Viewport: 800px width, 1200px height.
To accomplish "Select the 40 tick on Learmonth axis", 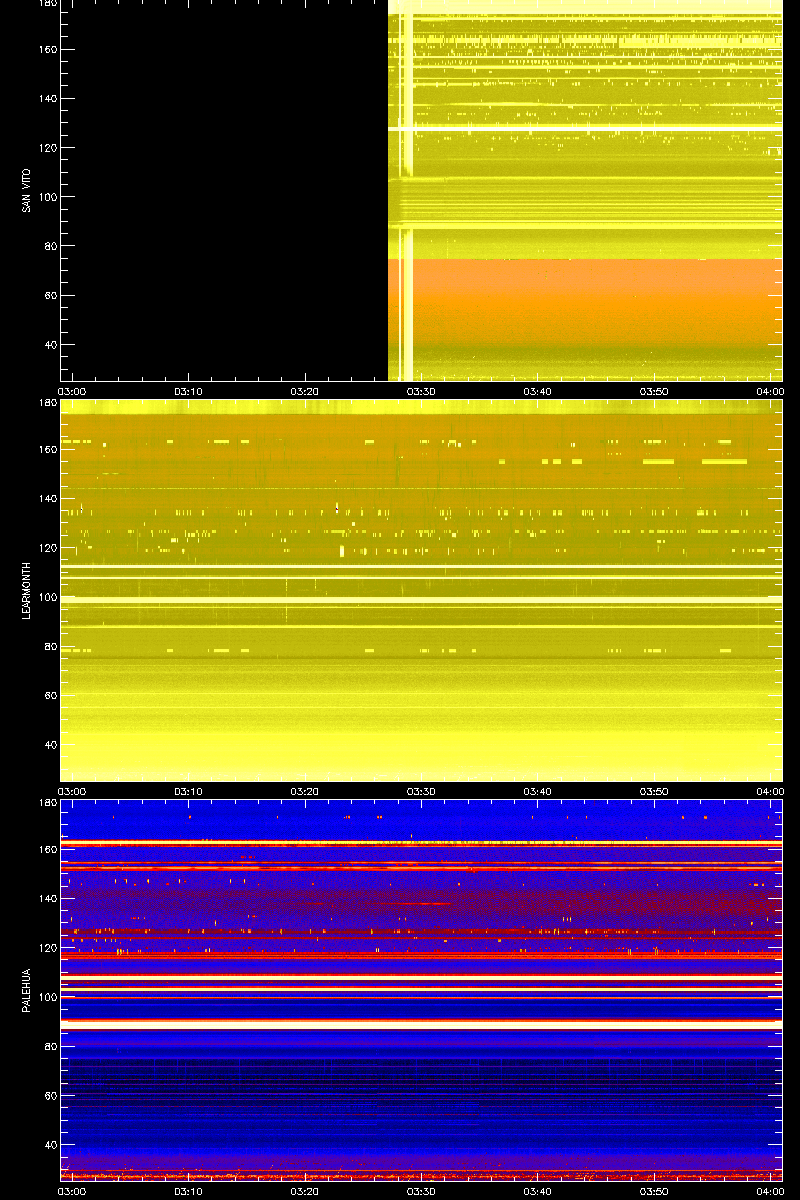I will coord(50,745).
